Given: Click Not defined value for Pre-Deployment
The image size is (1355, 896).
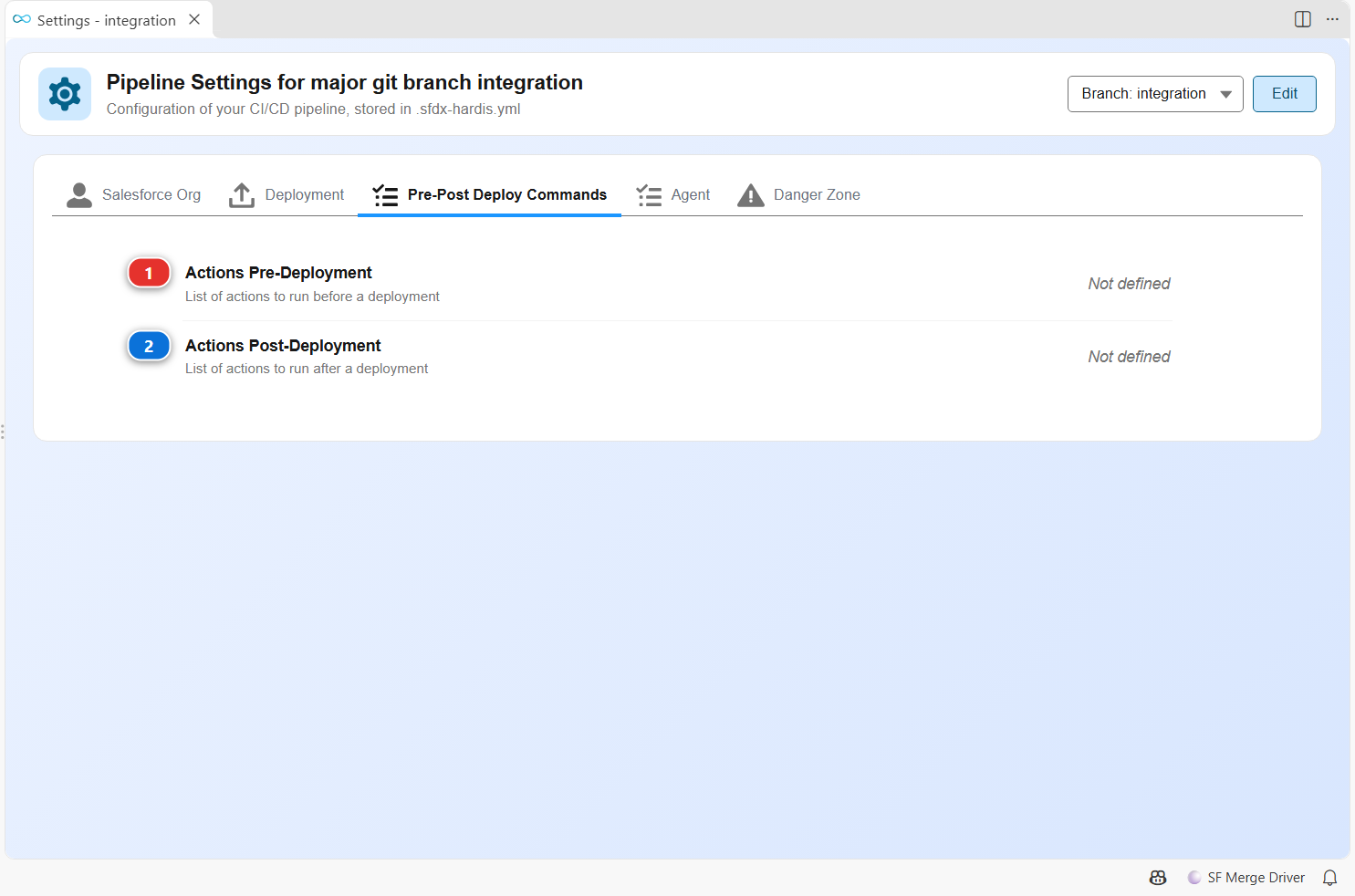Looking at the screenshot, I should tap(1129, 284).
